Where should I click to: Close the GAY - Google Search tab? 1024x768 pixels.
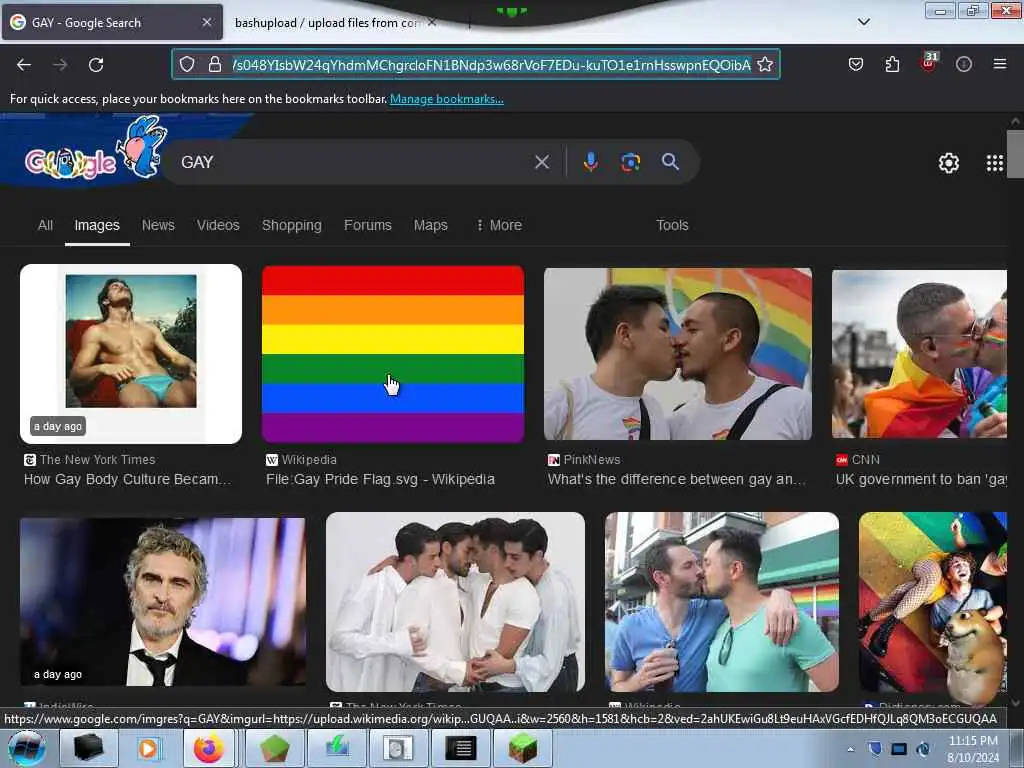click(206, 22)
